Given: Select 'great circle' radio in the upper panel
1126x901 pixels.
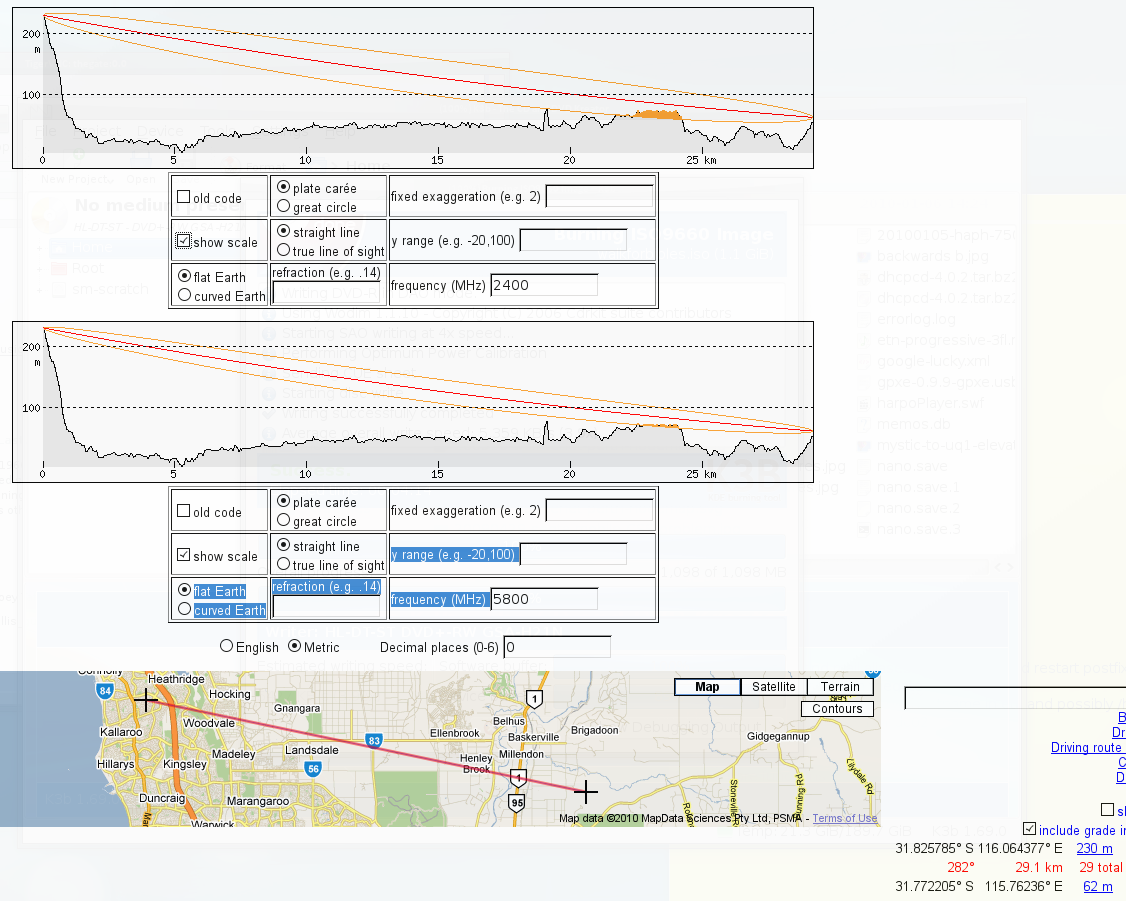Looking at the screenshot, I should point(283,207).
